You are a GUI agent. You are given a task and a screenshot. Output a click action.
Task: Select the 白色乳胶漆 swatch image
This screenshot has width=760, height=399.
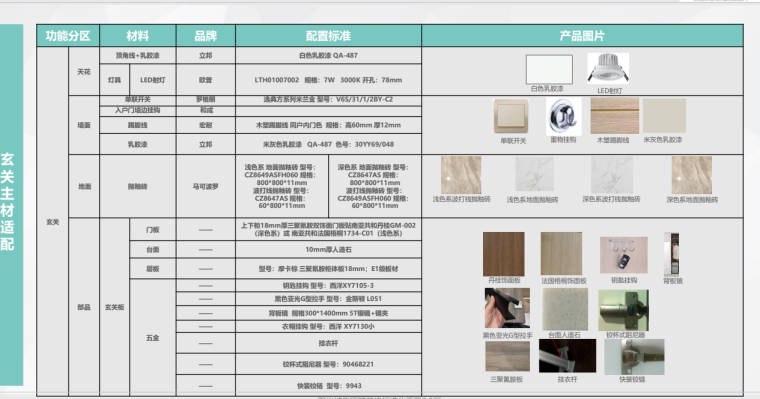(549, 69)
